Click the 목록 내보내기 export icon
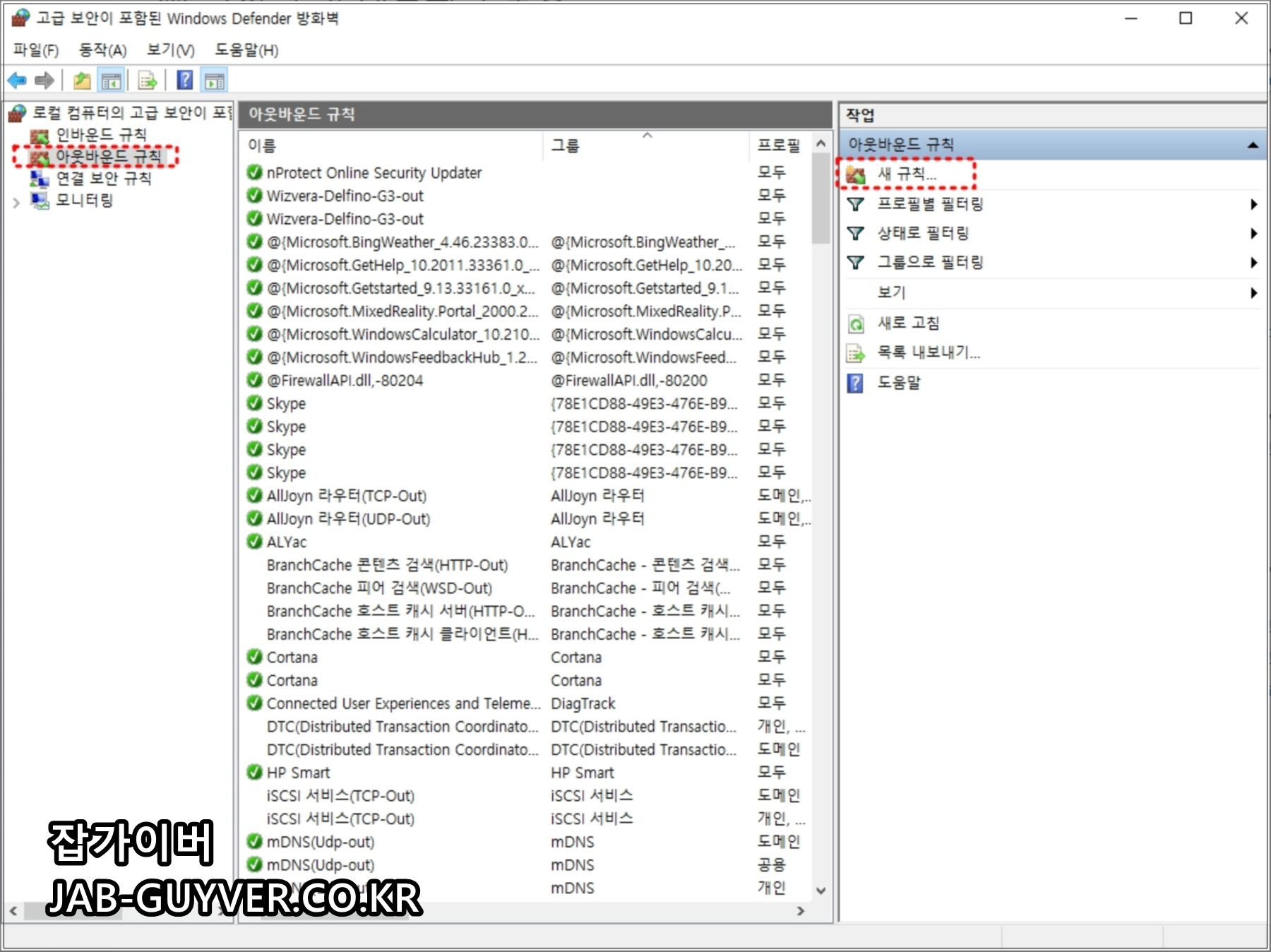The image size is (1271, 952). click(x=856, y=352)
